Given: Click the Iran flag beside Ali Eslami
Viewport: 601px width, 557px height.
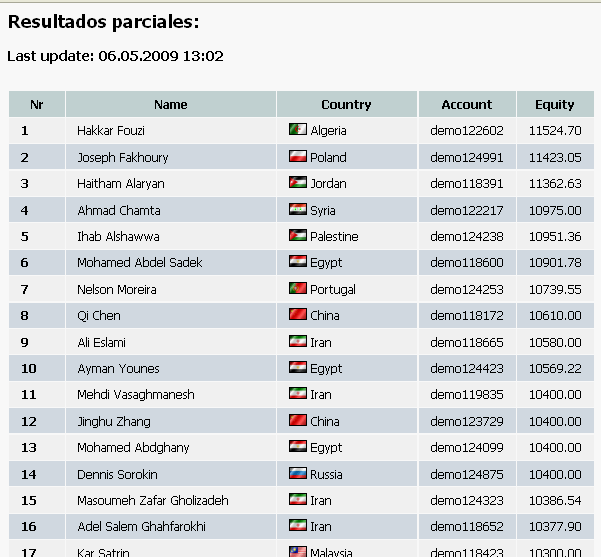Looking at the screenshot, I should point(297,342).
